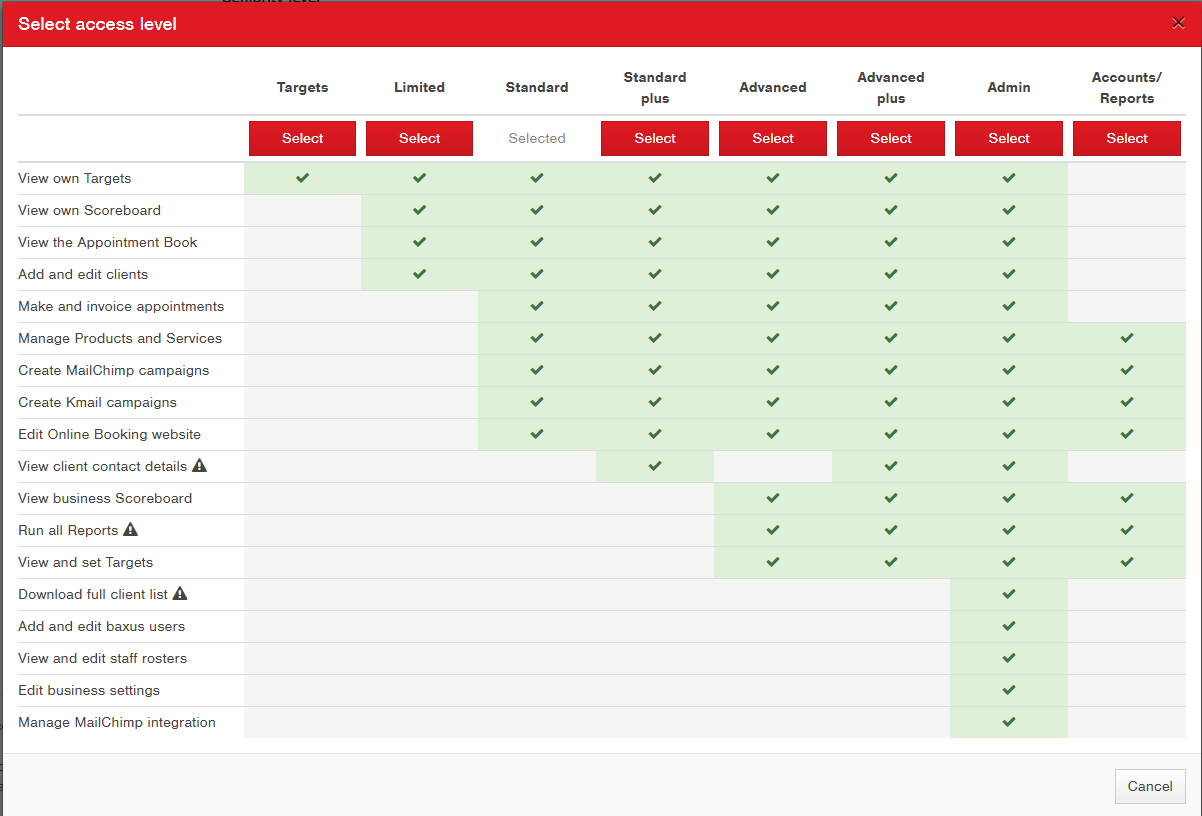1202x816 pixels.
Task: Click Admin checkmark for Edit business settings
Action: click(1009, 690)
